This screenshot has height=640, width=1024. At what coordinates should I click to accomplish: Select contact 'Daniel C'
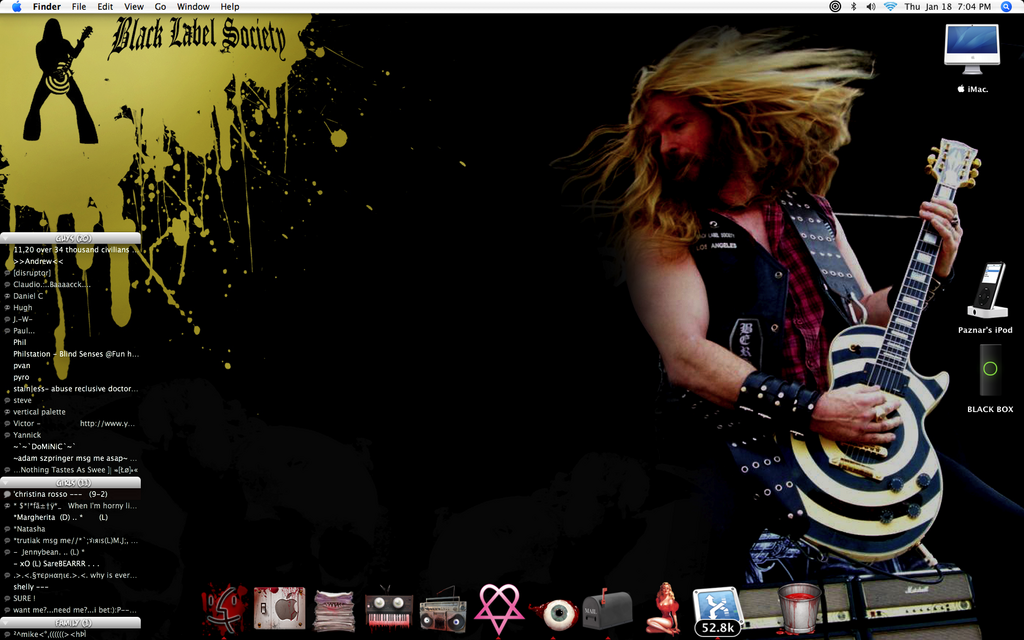point(71,296)
